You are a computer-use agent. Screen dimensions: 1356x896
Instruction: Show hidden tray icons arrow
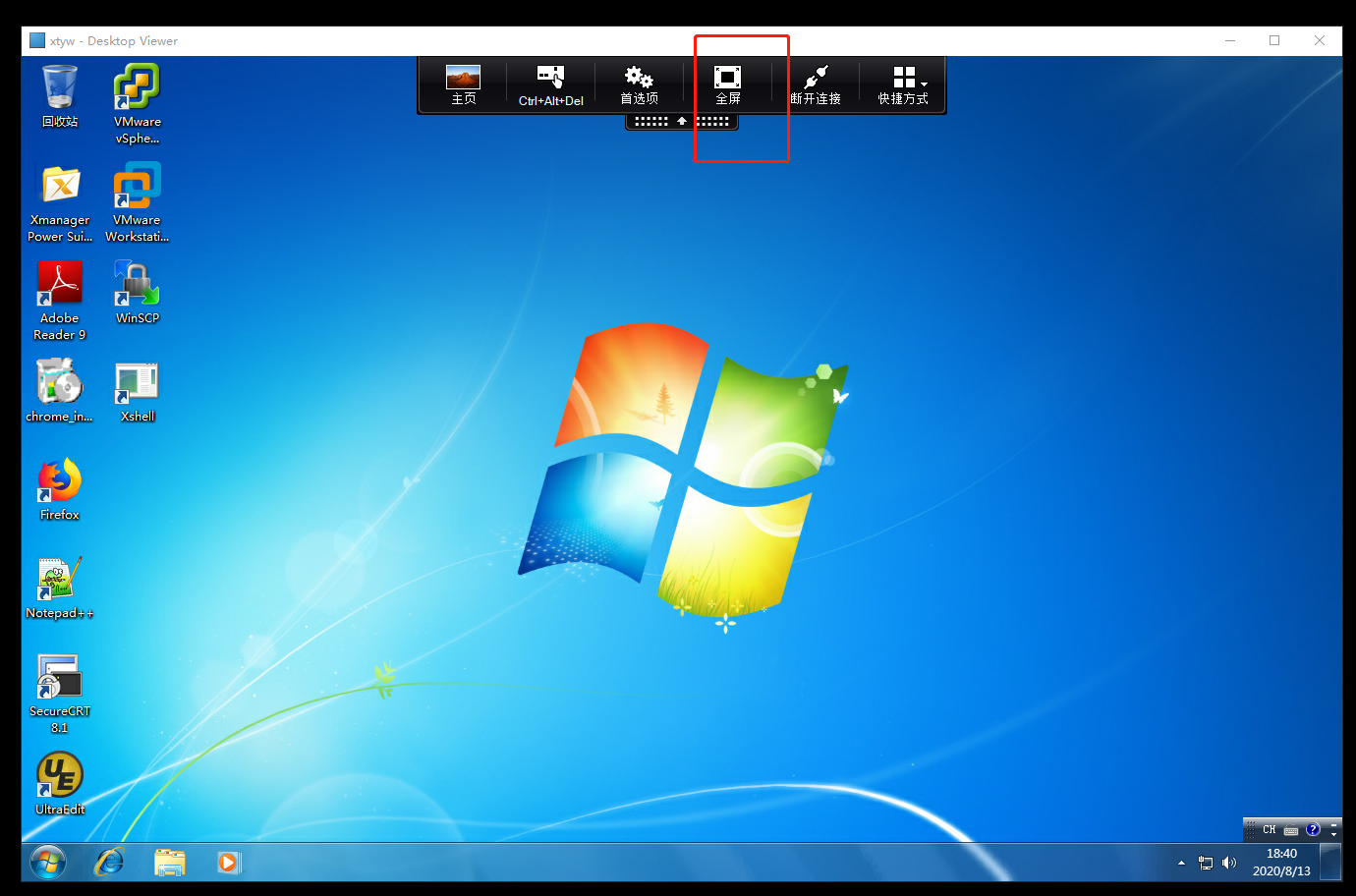click(x=1181, y=863)
